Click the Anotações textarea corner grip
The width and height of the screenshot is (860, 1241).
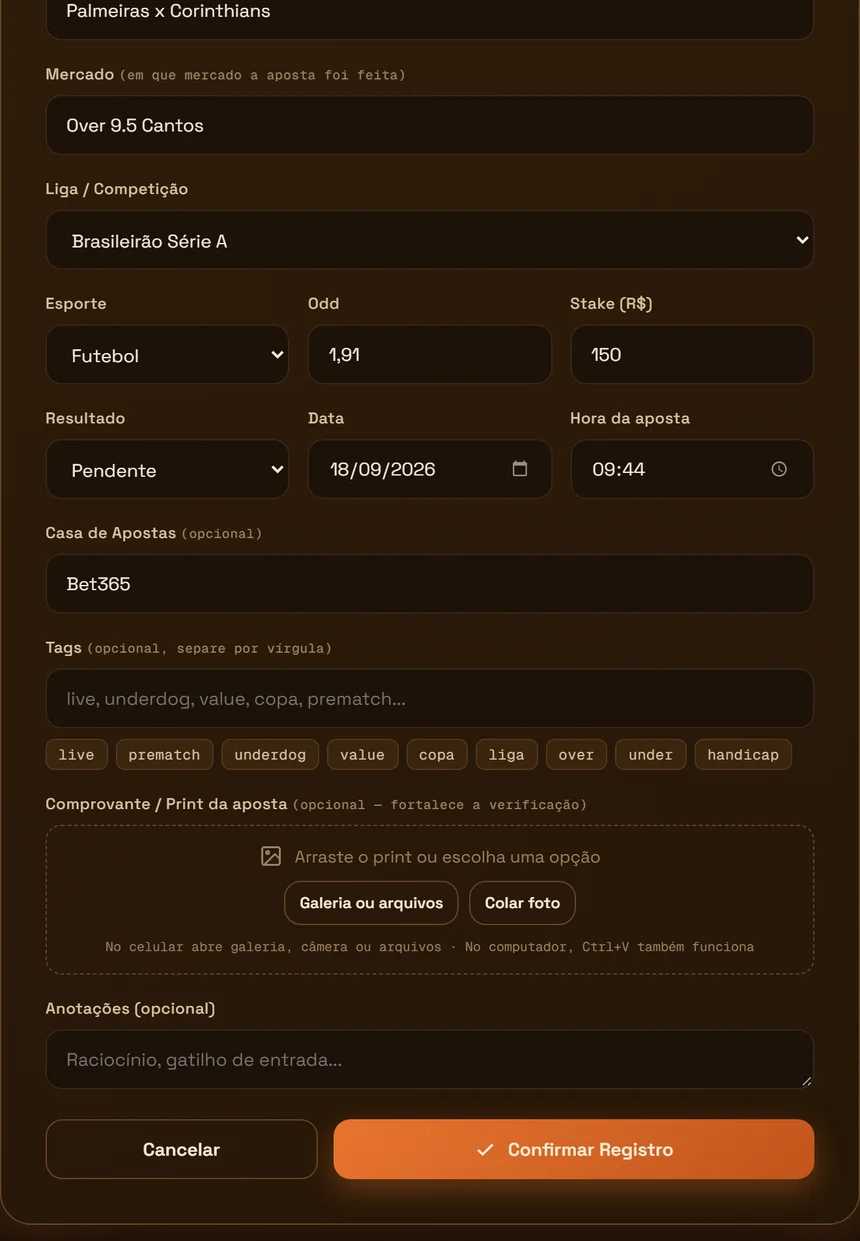807,1082
